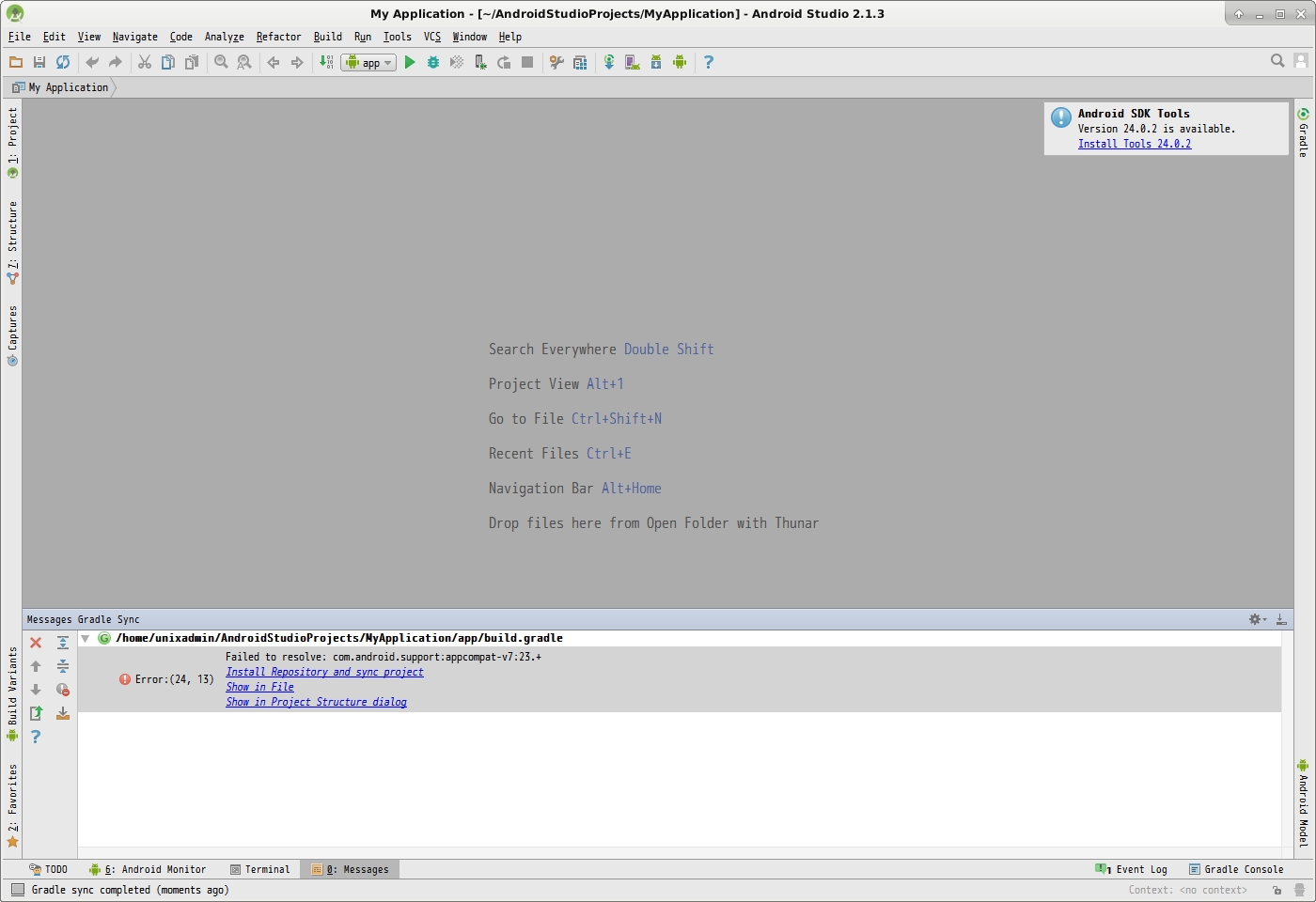Toggle tool window bars in status bar corner
Viewport: 1316px width, 902px height.
click(18, 890)
